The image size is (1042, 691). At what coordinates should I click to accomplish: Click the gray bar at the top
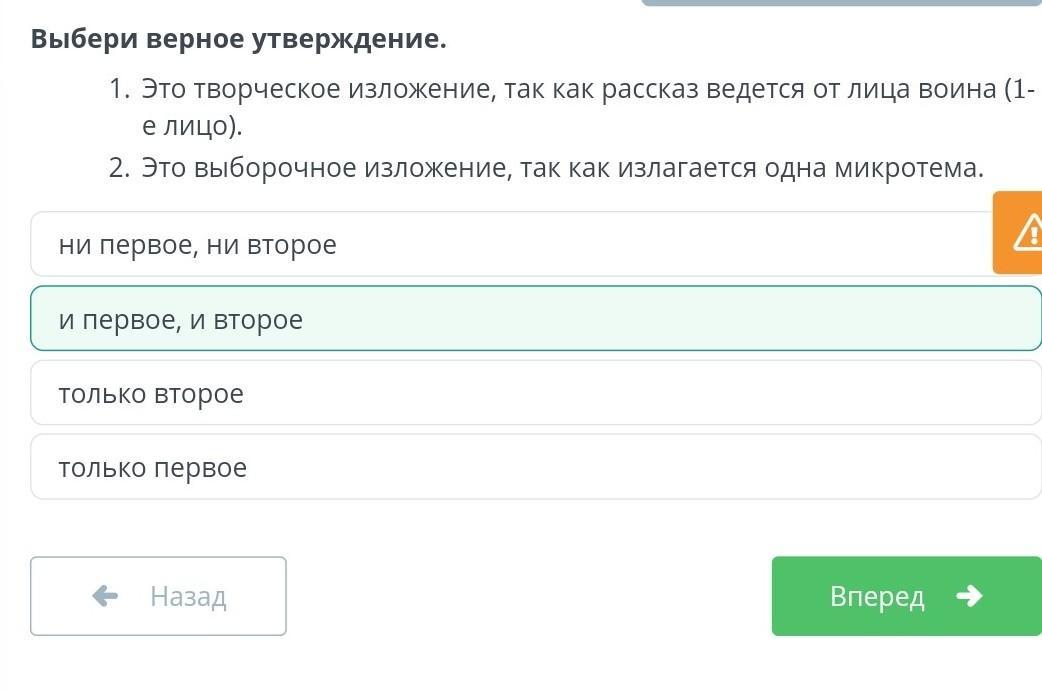pos(840,3)
